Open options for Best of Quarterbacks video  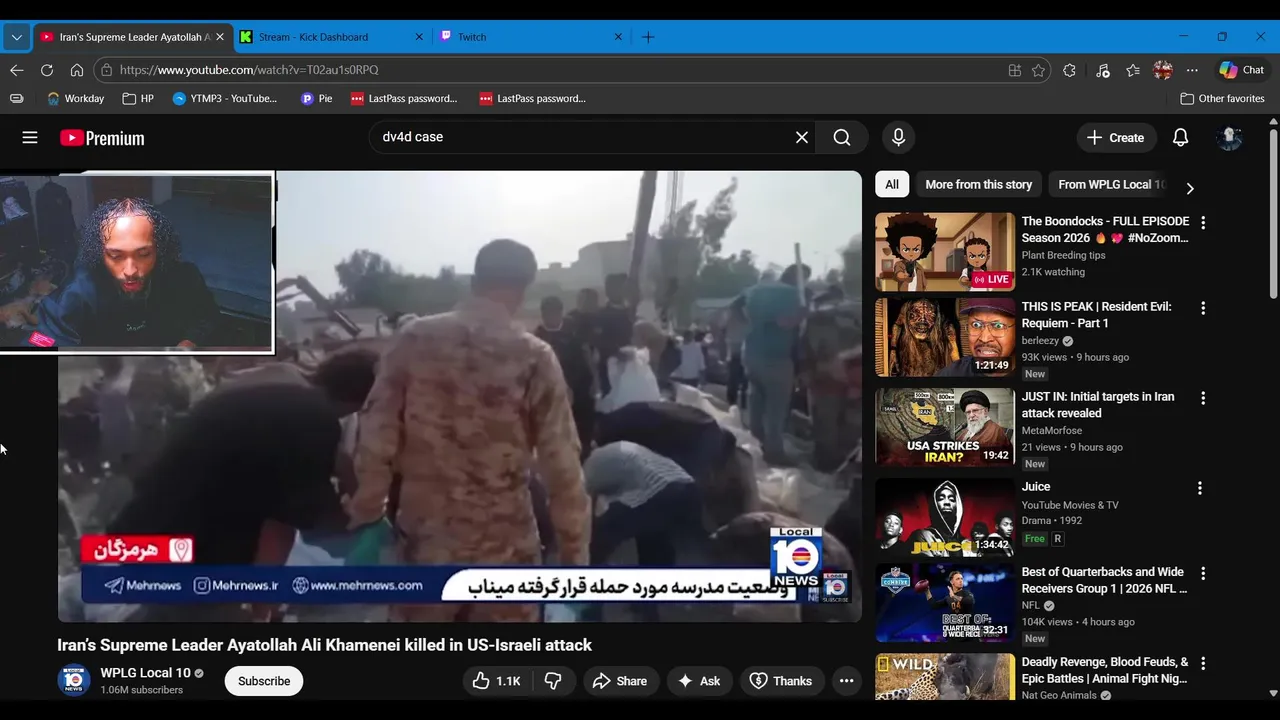(1203, 574)
